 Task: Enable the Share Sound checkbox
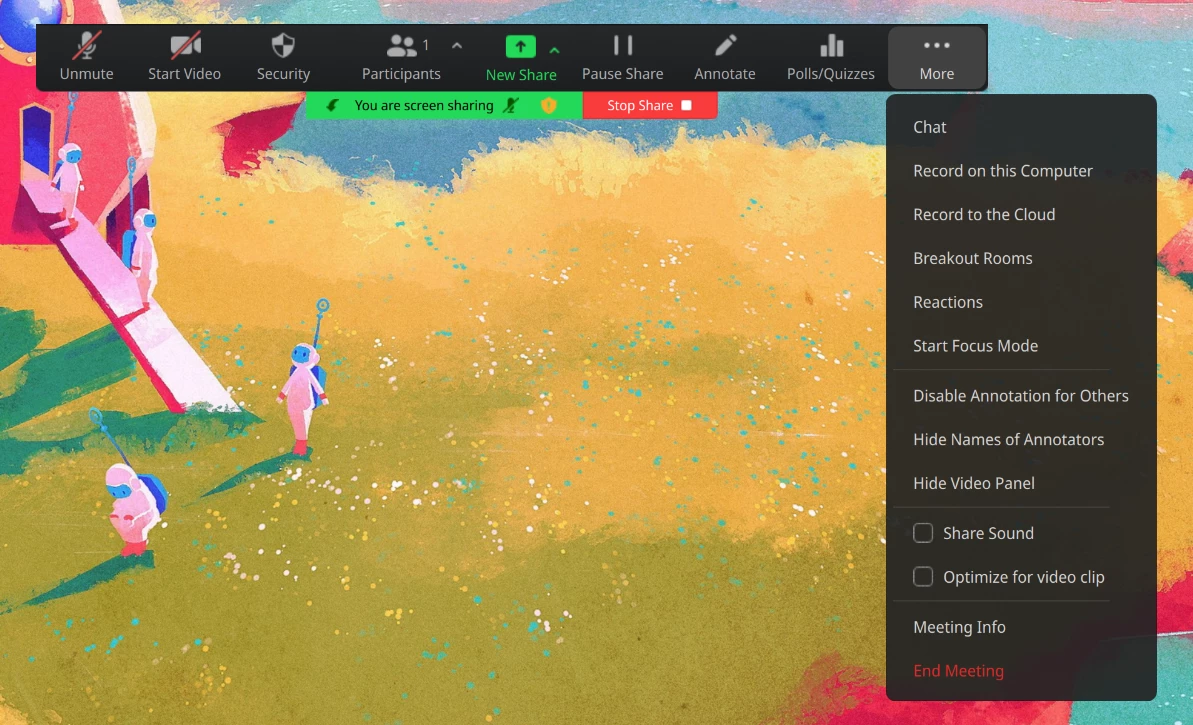click(923, 533)
